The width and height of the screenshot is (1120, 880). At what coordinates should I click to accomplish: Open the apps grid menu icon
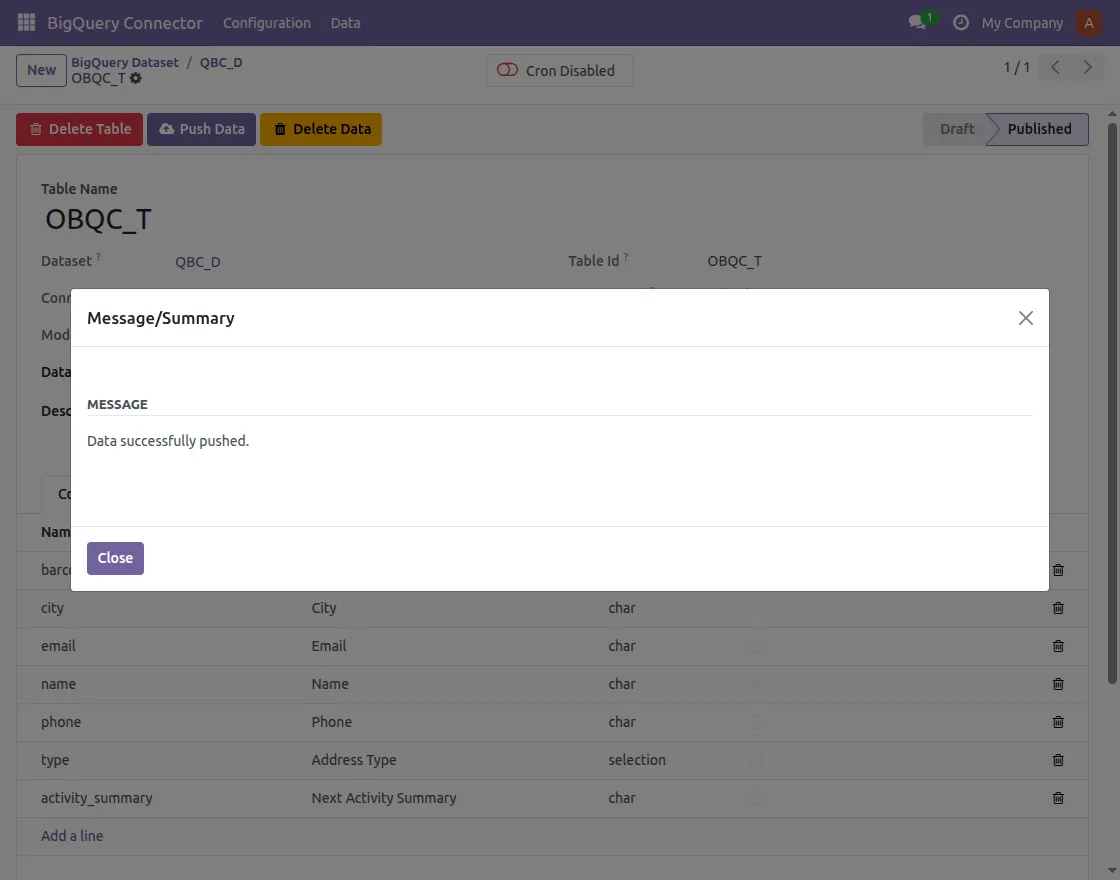pyautogui.click(x=26, y=22)
